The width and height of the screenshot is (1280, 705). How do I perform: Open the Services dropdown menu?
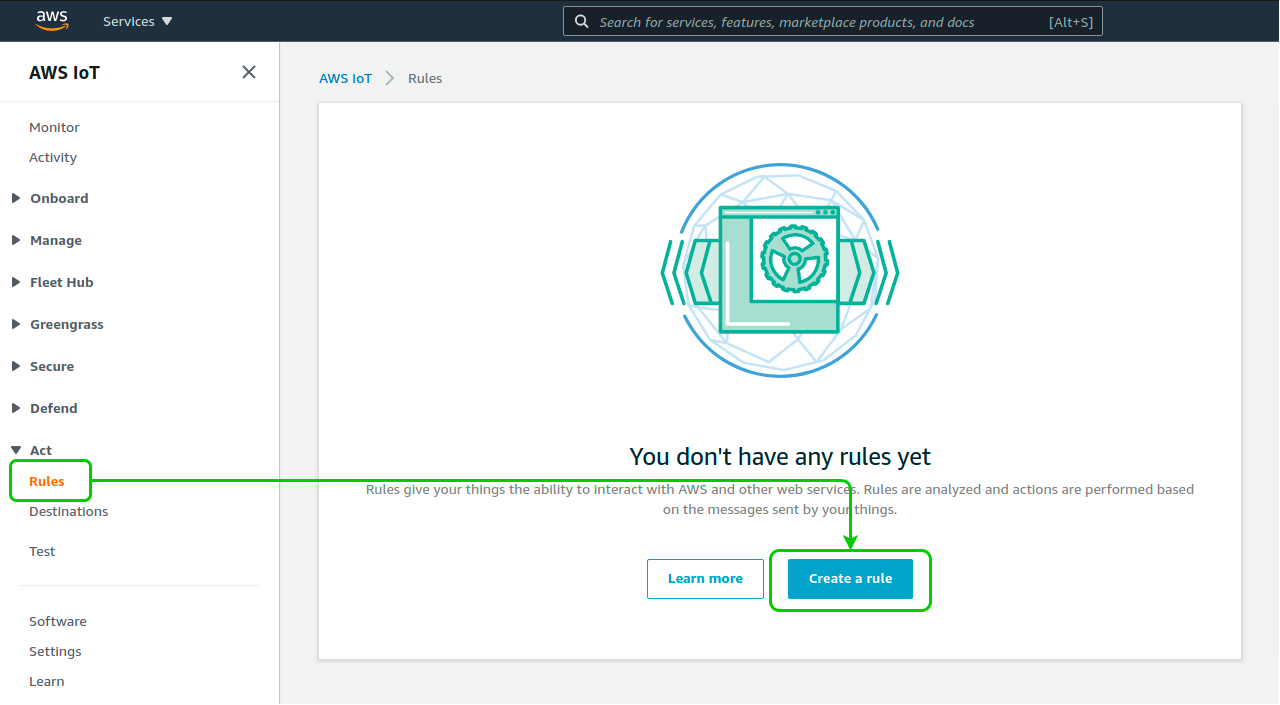click(138, 21)
